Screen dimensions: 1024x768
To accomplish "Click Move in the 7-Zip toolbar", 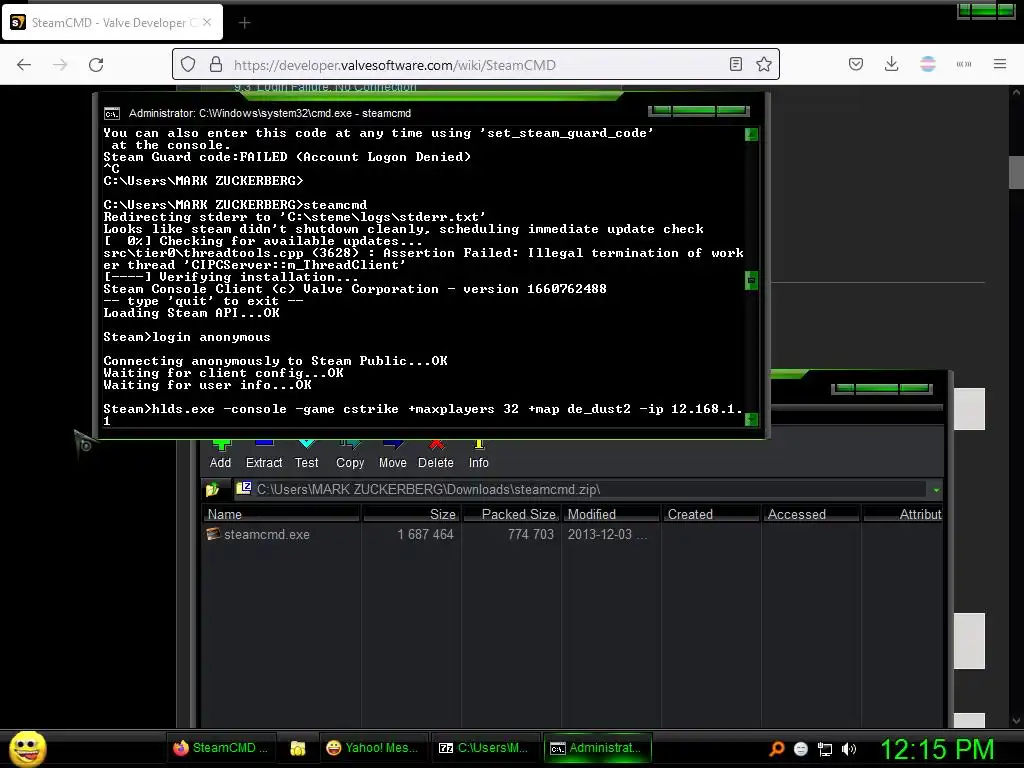I will point(392,453).
